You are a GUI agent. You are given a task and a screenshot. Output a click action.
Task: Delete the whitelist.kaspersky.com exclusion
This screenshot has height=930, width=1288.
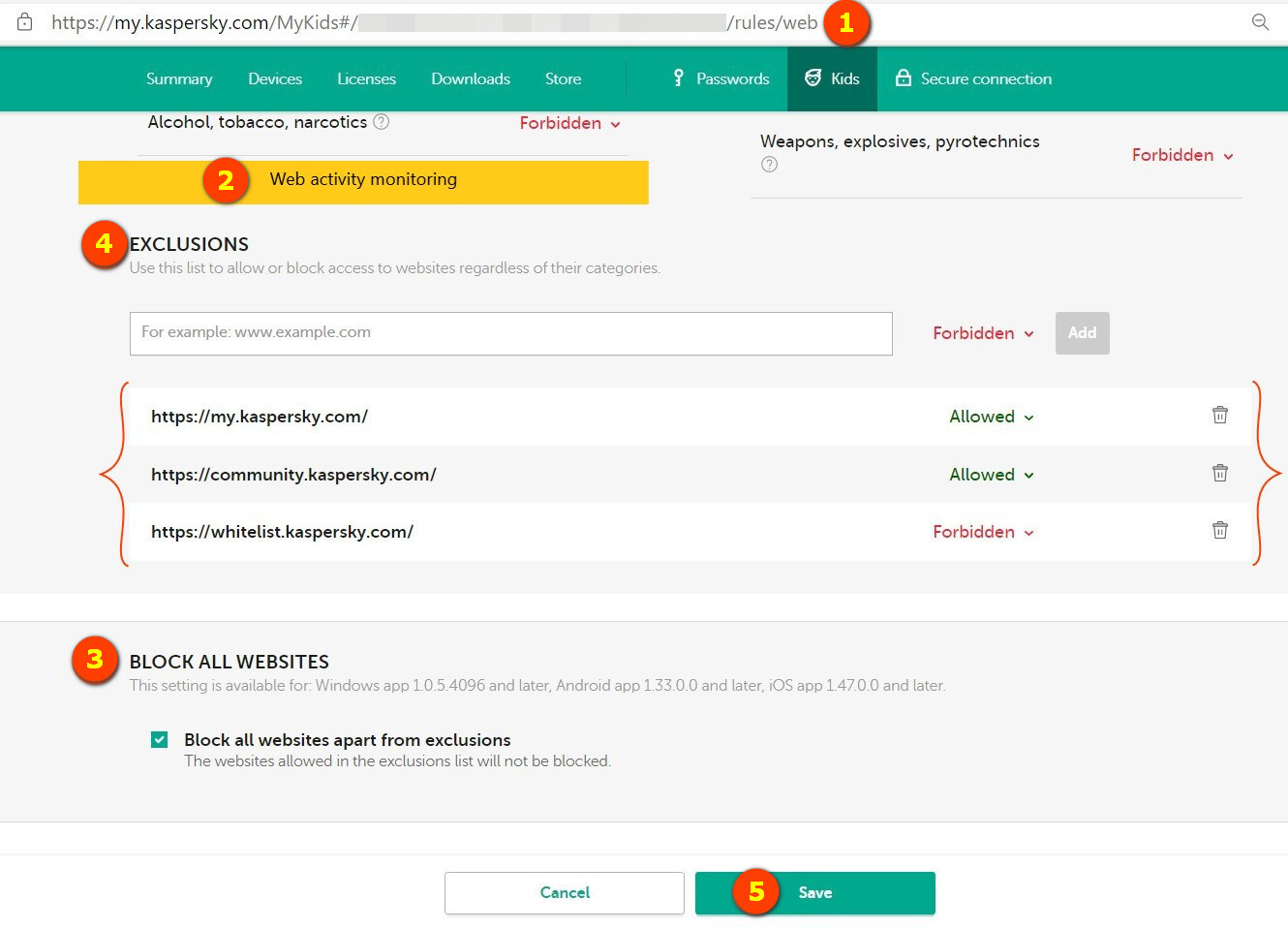click(x=1220, y=530)
